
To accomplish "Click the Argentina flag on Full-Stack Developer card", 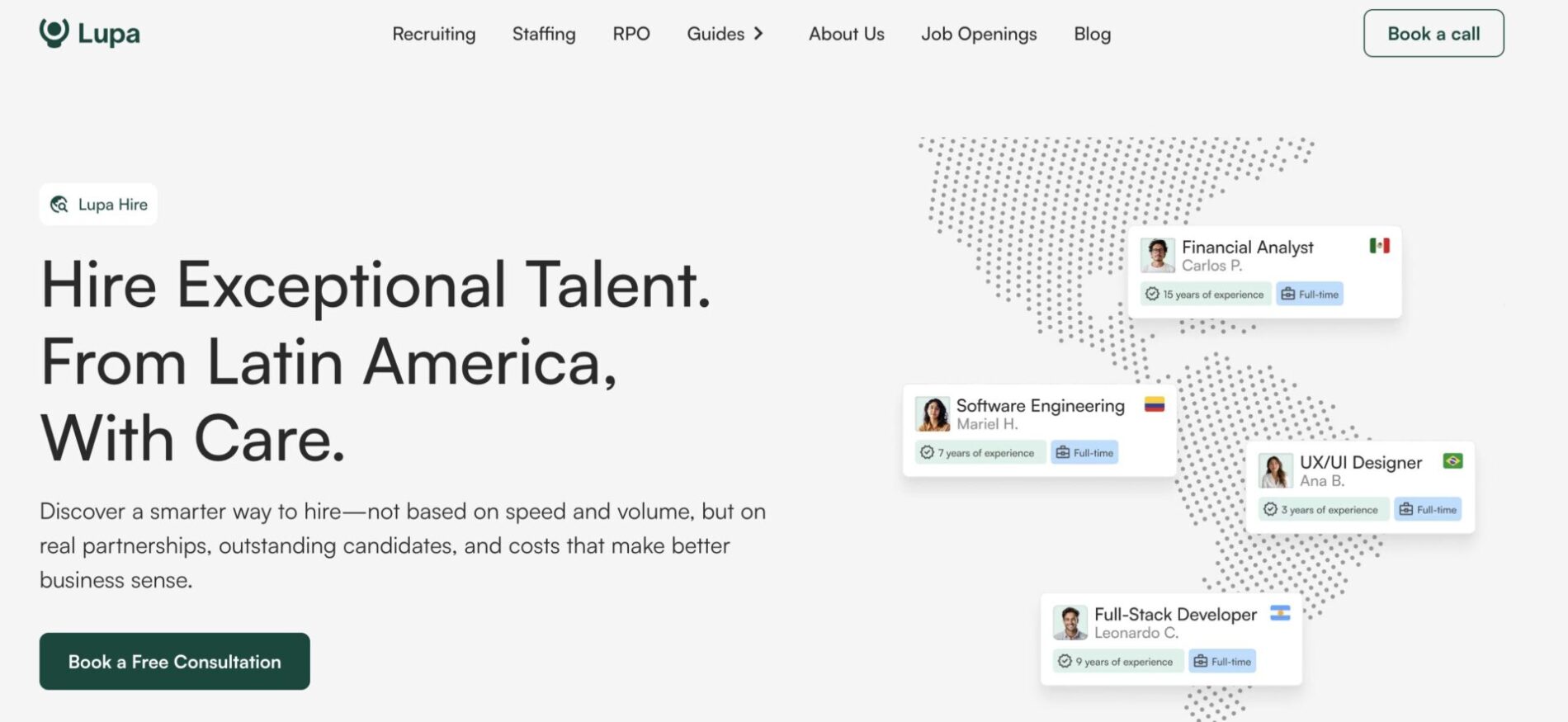I will [x=1280, y=613].
